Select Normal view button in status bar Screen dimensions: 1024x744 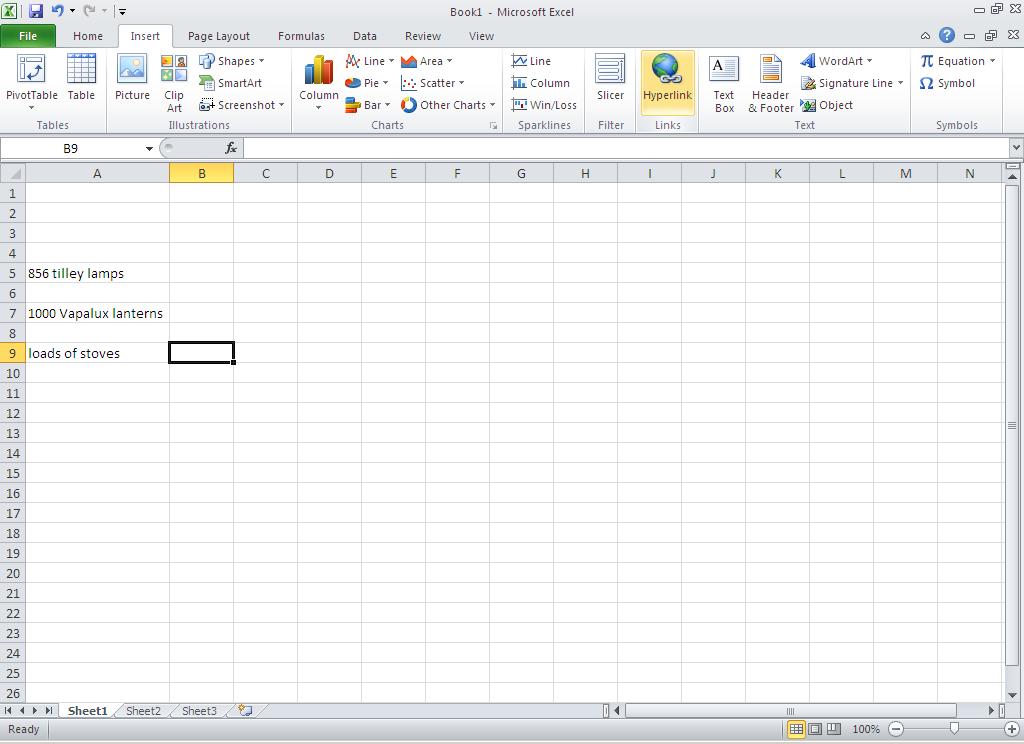(796, 729)
